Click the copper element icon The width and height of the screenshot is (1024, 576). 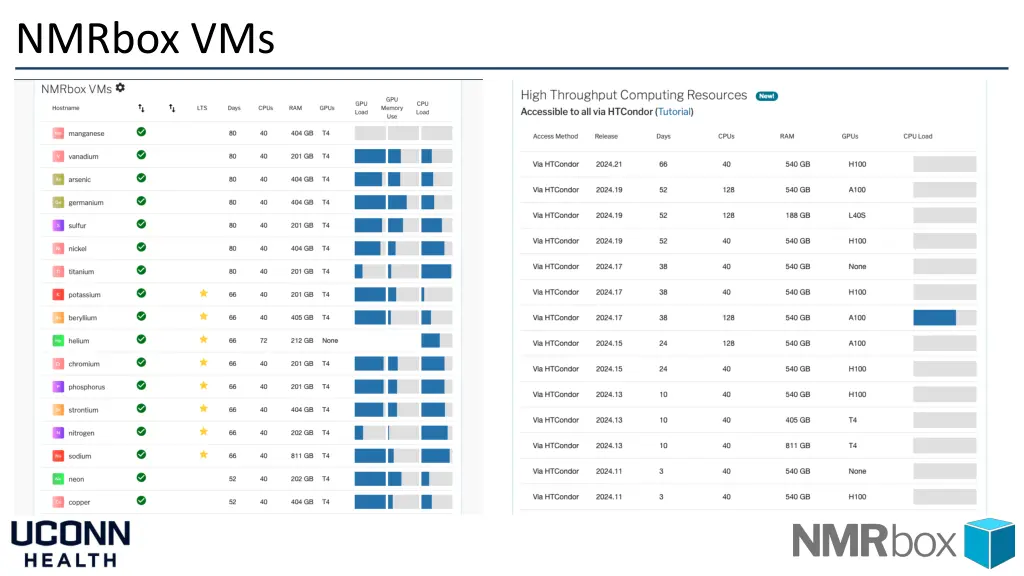[58, 502]
